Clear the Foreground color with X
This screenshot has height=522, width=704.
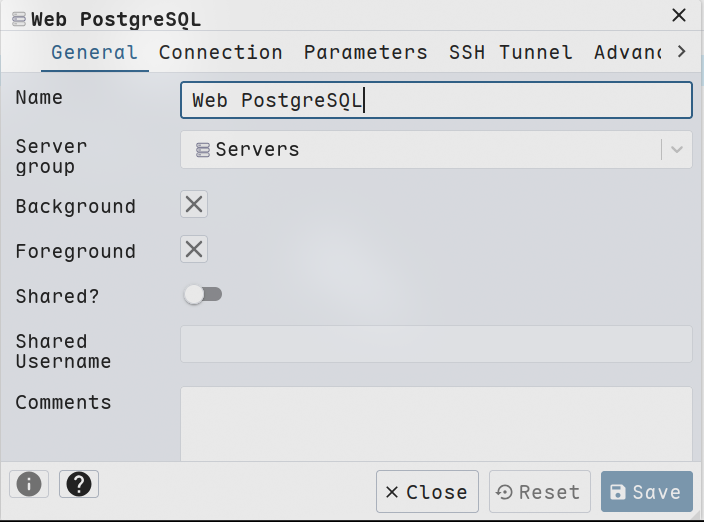click(x=194, y=249)
